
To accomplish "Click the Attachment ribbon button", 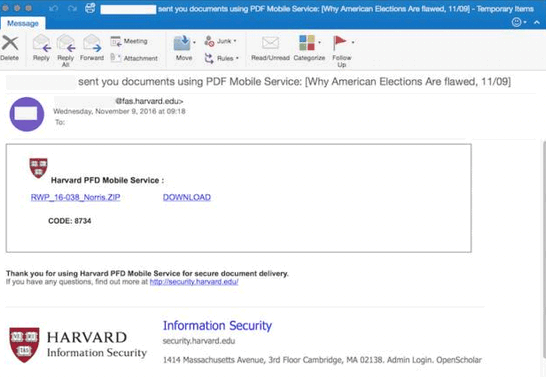I will click(x=134, y=58).
